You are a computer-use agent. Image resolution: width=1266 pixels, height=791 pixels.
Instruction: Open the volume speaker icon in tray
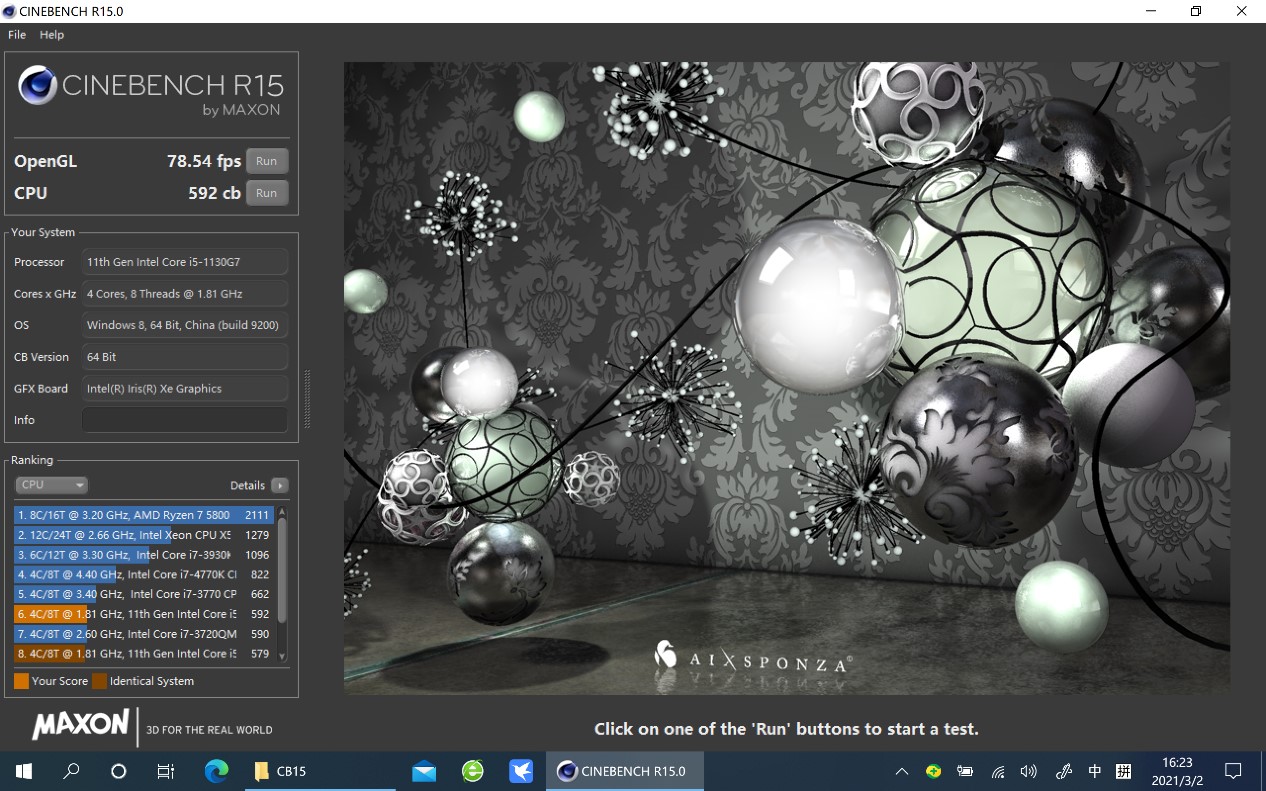pyautogui.click(x=1028, y=771)
